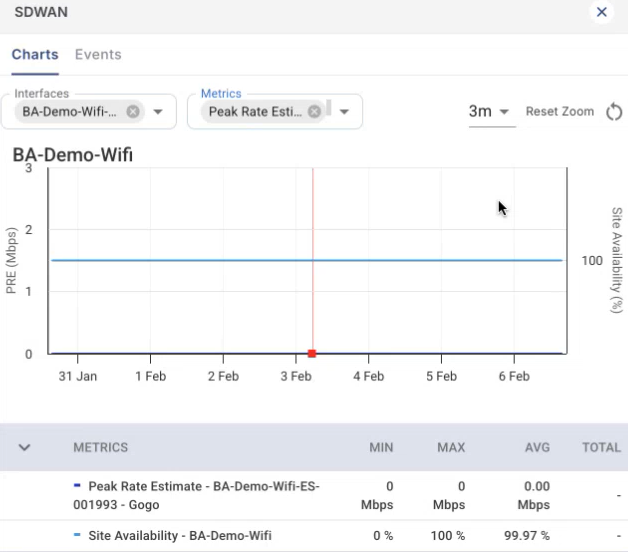Click the AVG column header
628x552 pixels.
pos(535,447)
